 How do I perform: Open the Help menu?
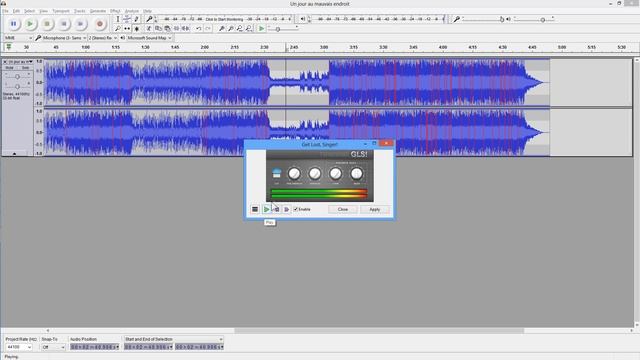pyautogui.click(x=147, y=11)
